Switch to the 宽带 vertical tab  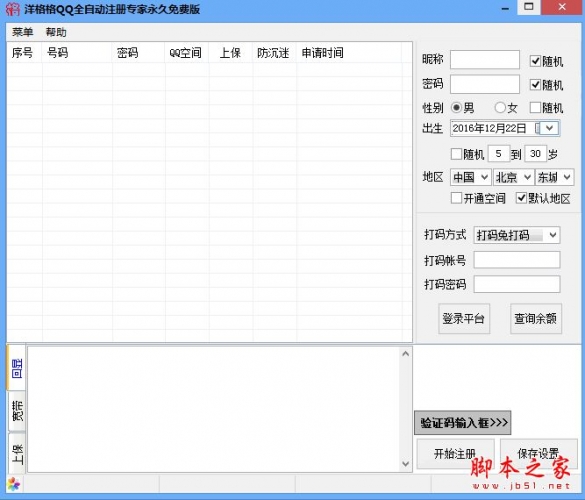(x=17, y=411)
